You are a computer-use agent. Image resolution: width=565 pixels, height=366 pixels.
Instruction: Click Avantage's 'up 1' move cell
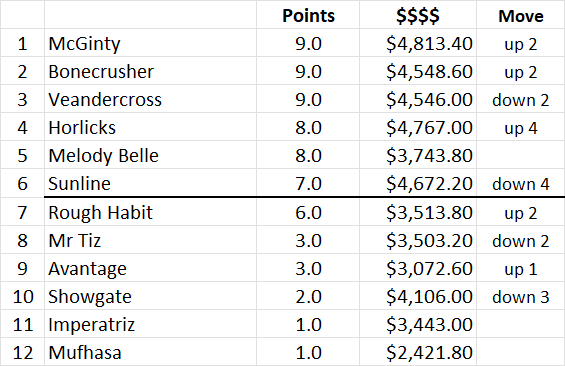coord(521,268)
